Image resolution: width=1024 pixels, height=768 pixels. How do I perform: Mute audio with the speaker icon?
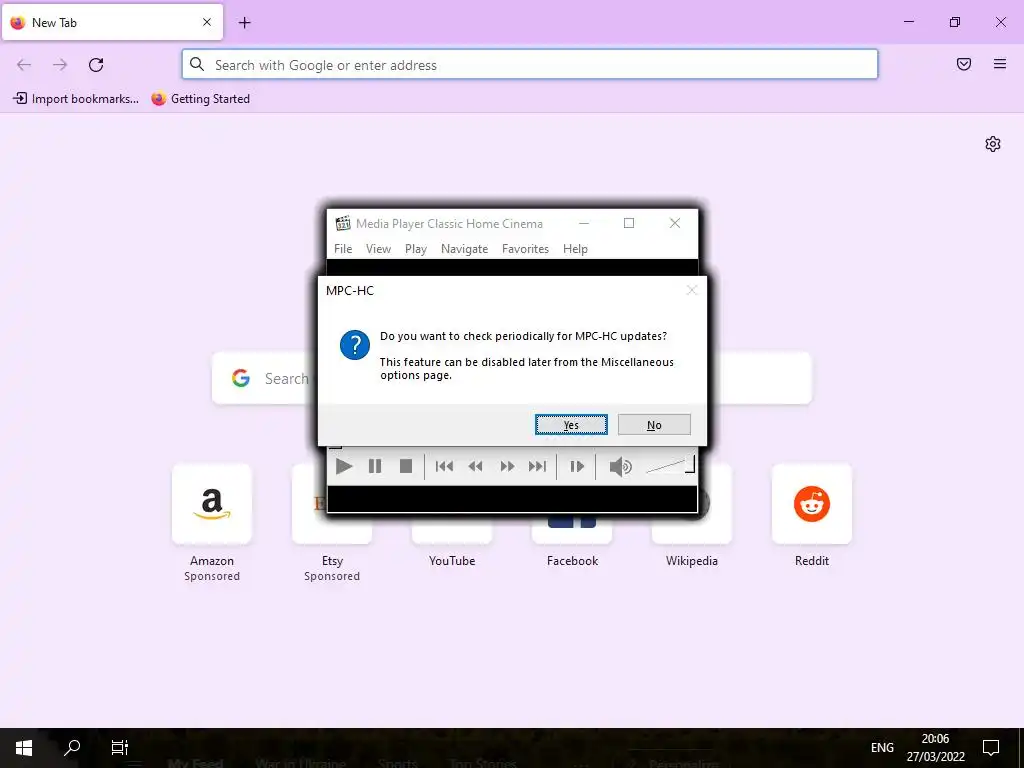point(620,466)
